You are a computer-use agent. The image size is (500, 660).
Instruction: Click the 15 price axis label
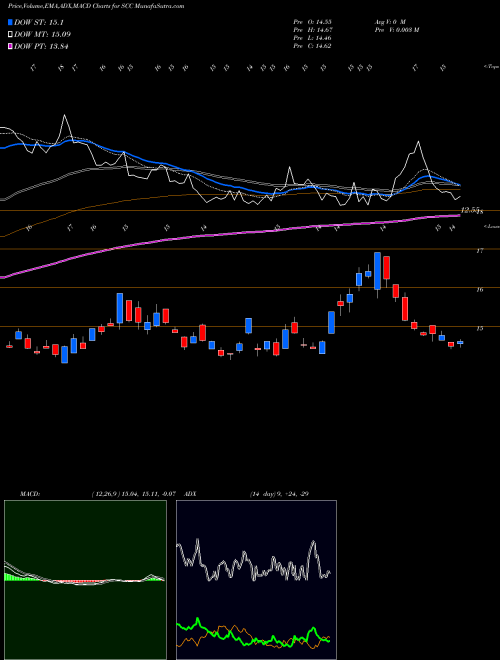coord(479,328)
